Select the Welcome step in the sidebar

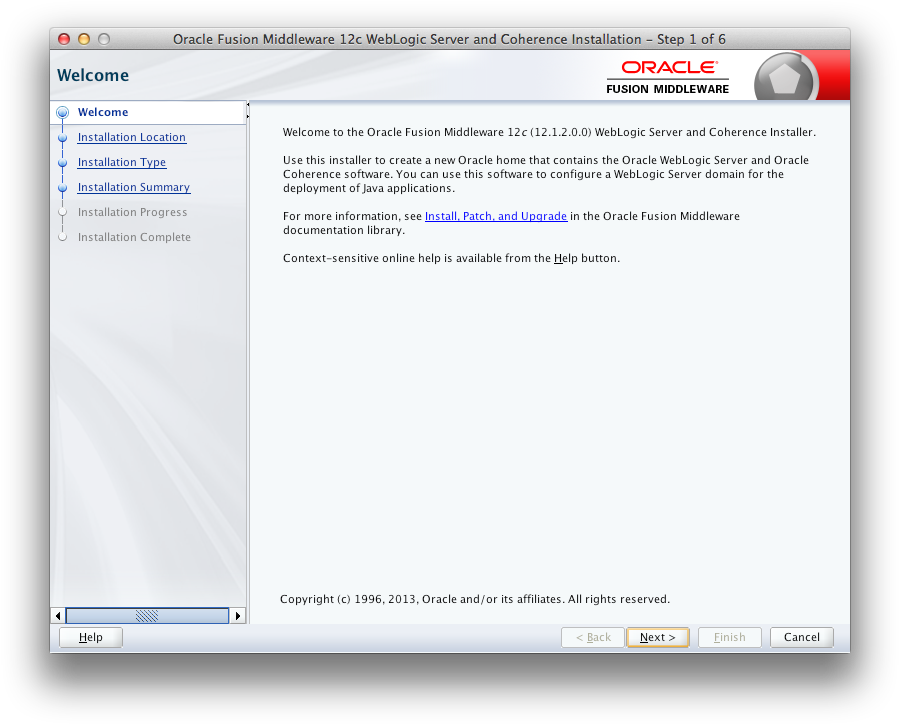(103, 112)
